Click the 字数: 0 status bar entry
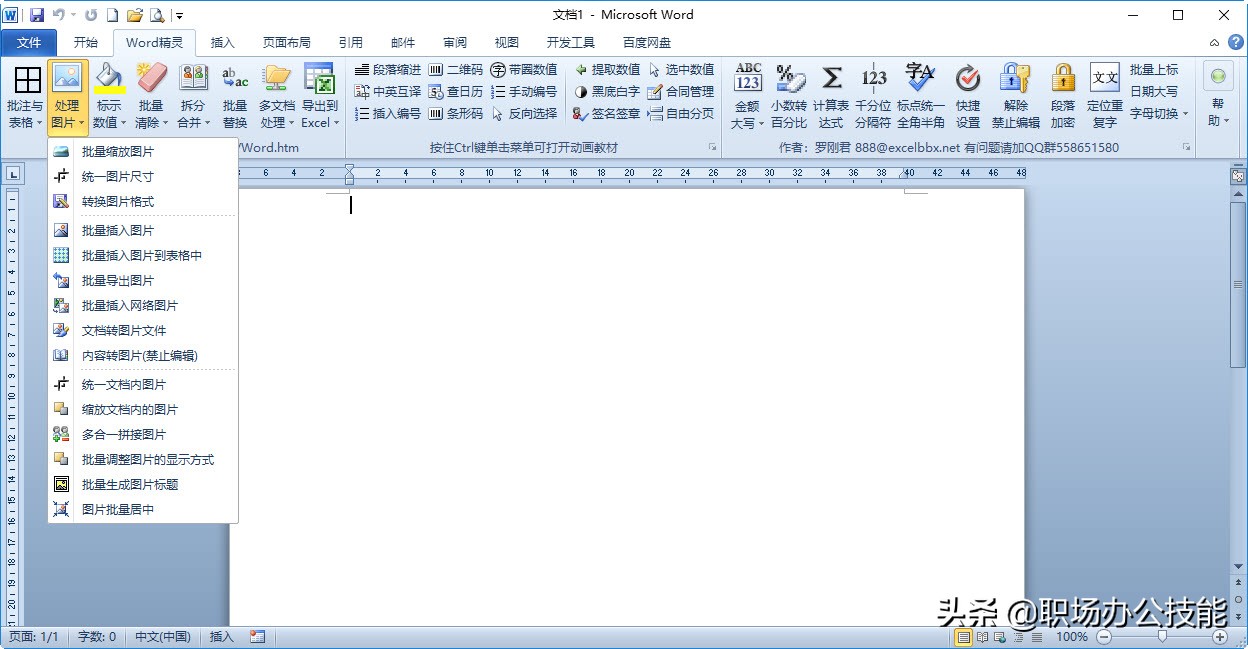The height and width of the screenshot is (649, 1248). point(96,636)
